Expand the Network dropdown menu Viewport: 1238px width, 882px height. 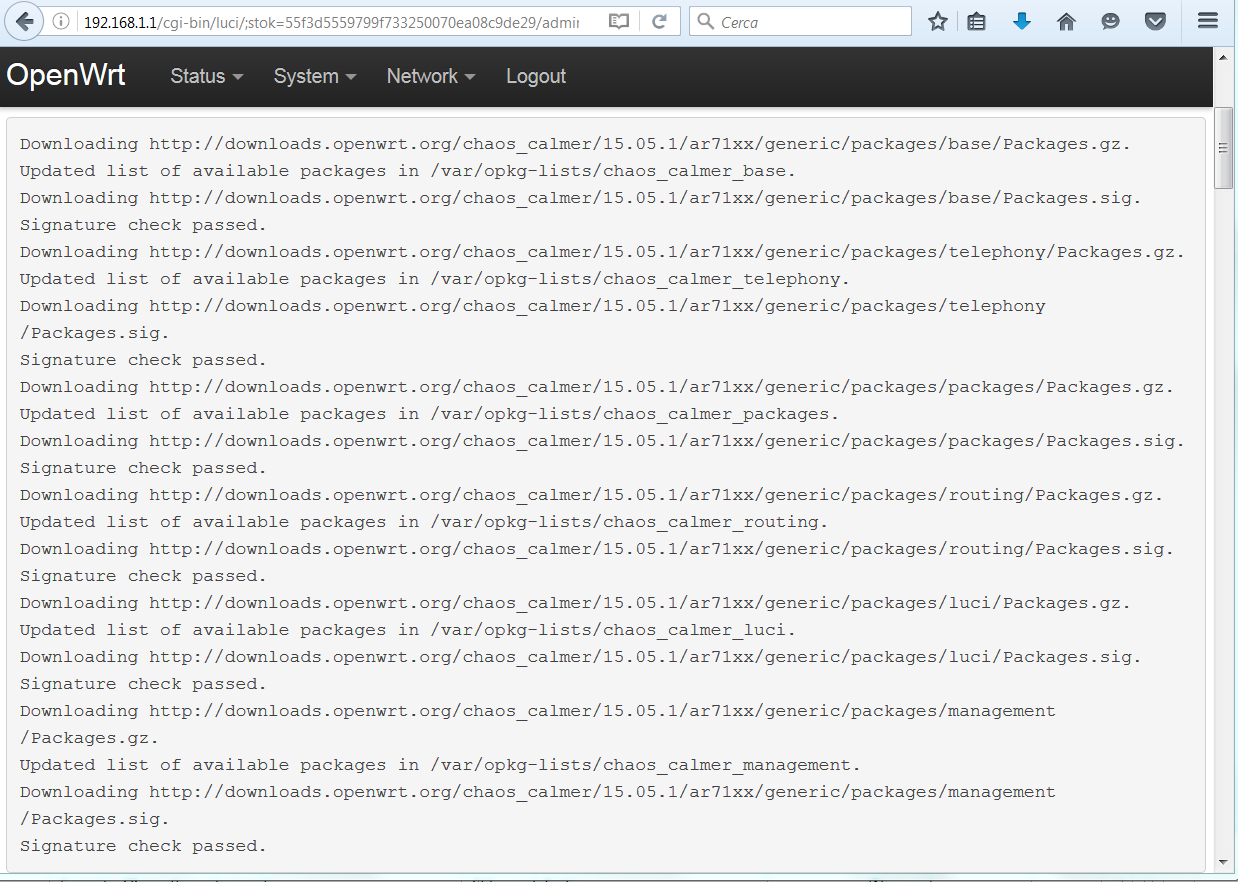tap(430, 76)
